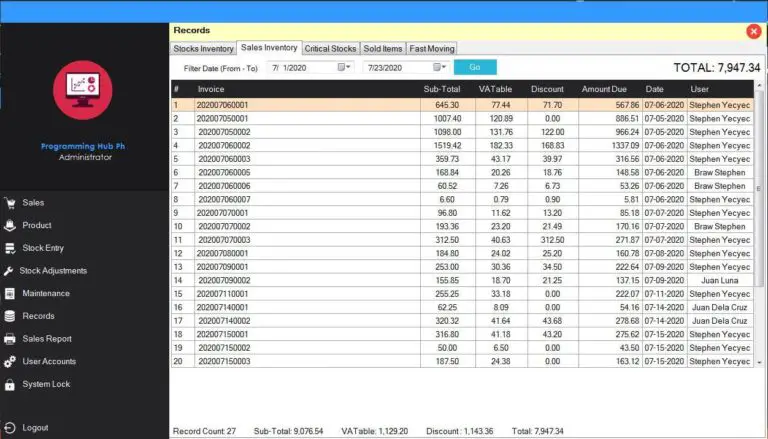The height and width of the screenshot is (439, 768).
Task: Click amount due 1337.09 cell
Action: click(610, 146)
